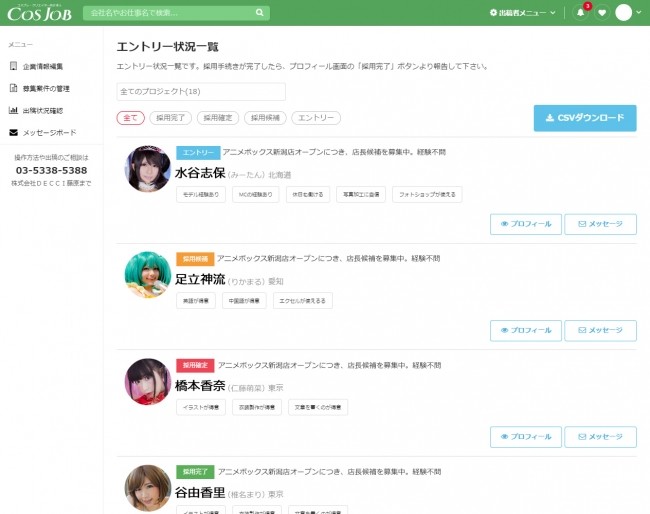The image size is (650, 514).
Task: Select the 全て filter pill
Action: 130,118
